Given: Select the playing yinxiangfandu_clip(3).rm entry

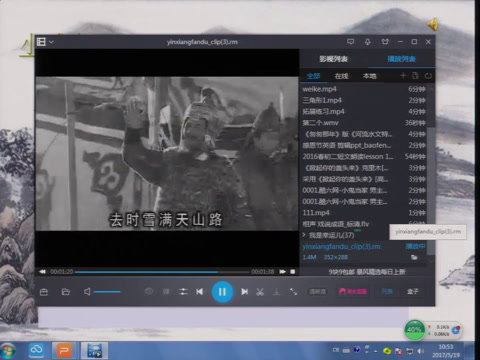Looking at the screenshot, I should coord(363,247).
